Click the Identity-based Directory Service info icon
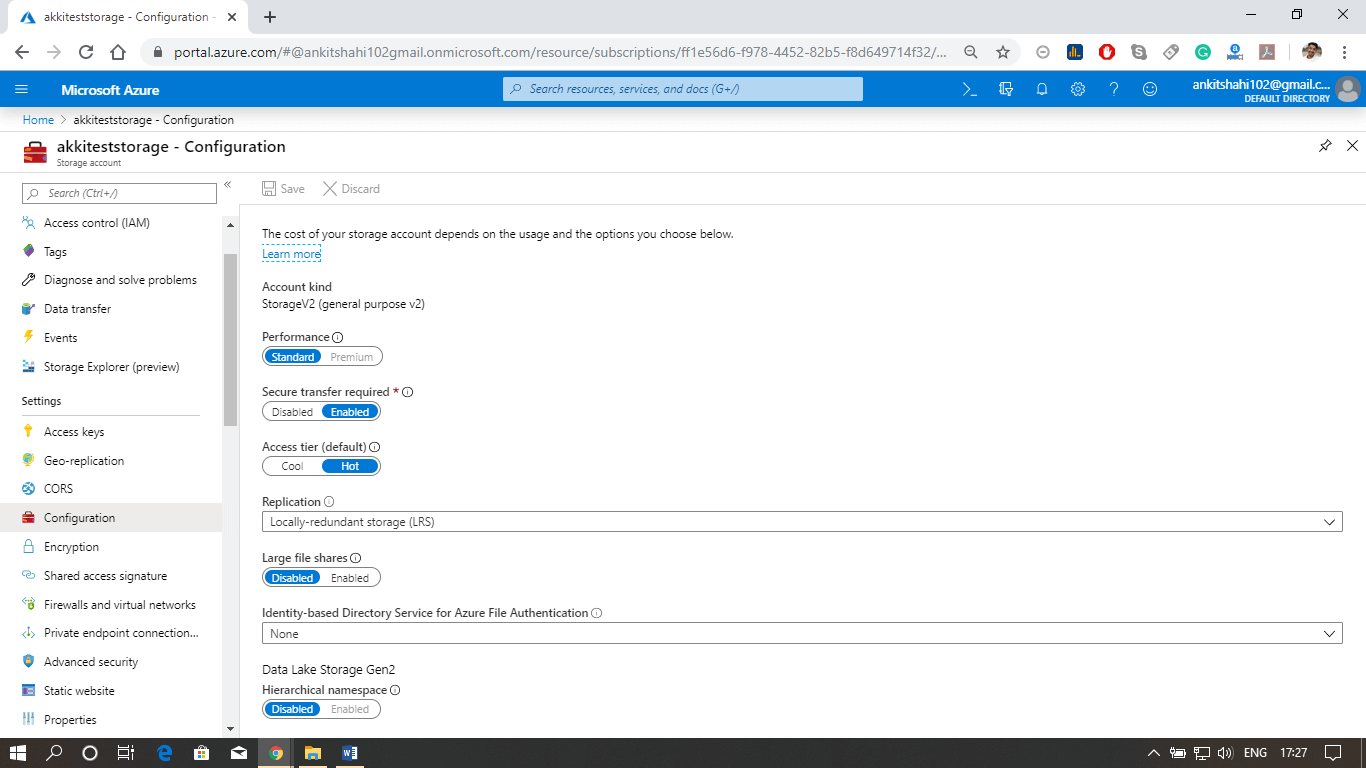This screenshot has height=768, width=1366. click(597, 613)
